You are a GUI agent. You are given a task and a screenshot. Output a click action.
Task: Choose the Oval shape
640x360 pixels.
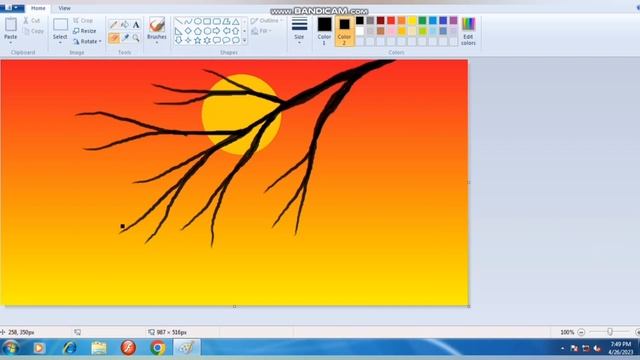click(198, 21)
